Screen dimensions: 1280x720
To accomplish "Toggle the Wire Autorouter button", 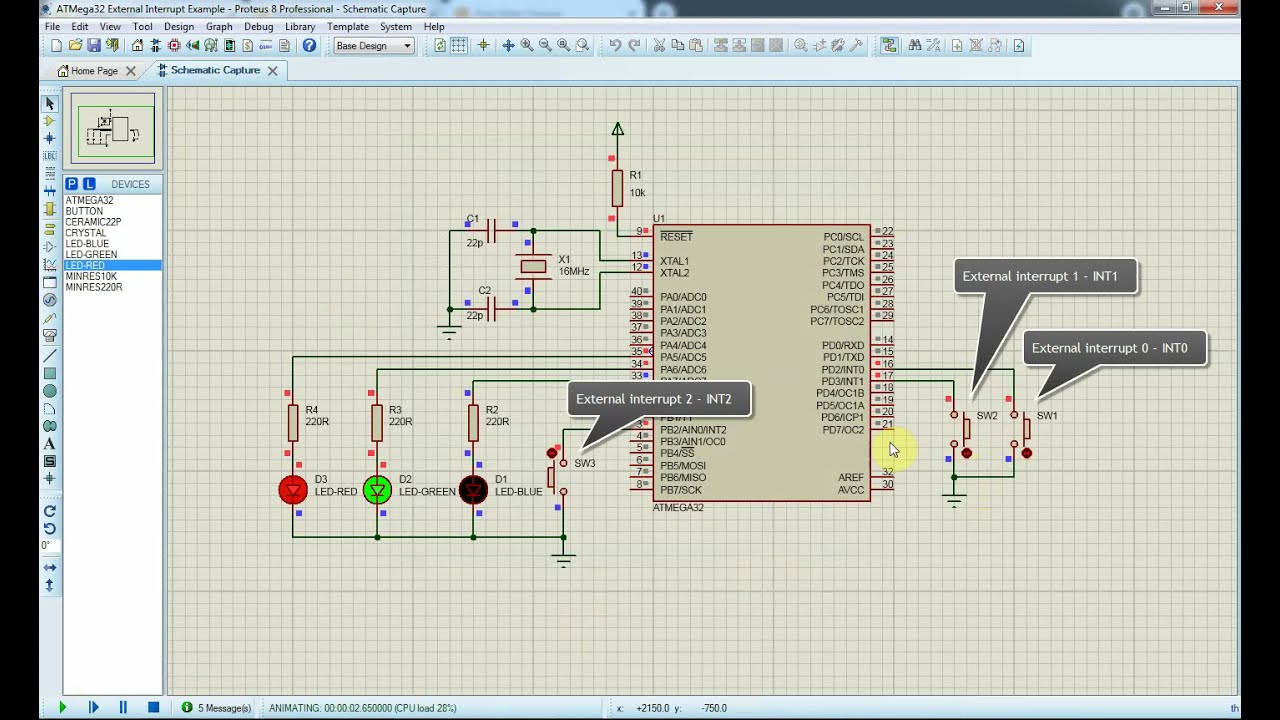I will tap(889, 46).
